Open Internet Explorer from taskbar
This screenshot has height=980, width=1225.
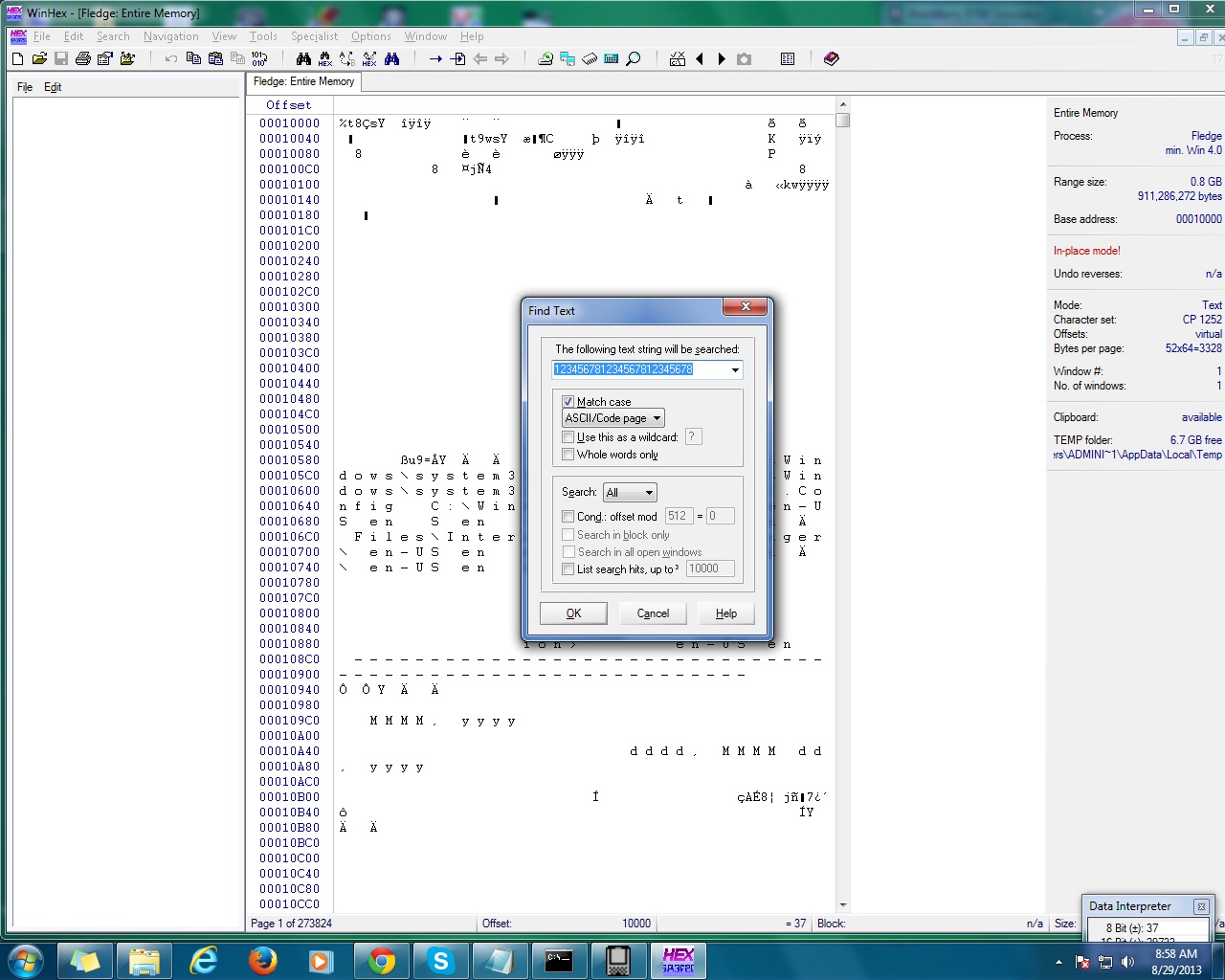[x=203, y=960]
